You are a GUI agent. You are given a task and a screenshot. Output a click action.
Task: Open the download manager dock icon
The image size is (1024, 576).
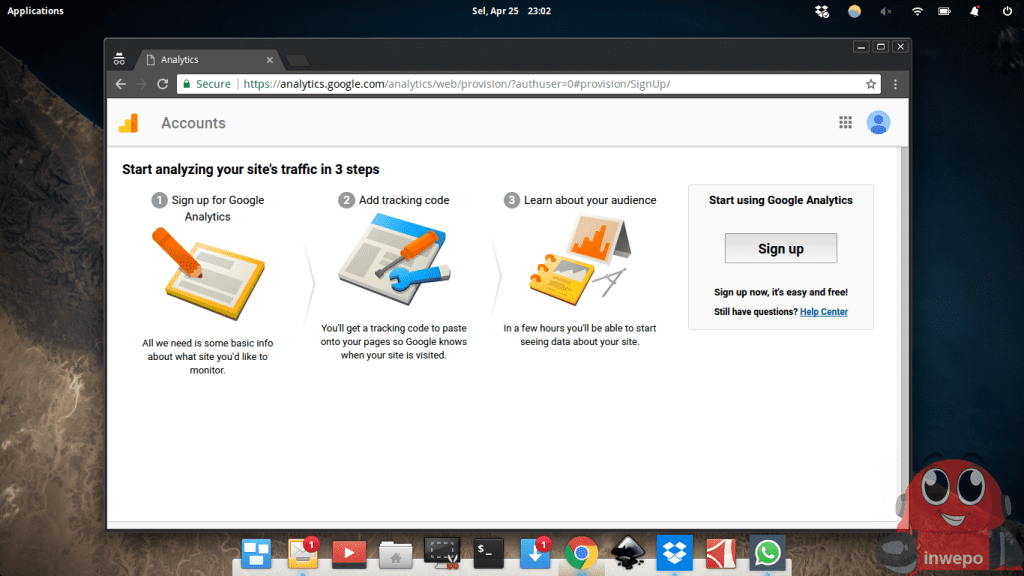coord(535,554)
